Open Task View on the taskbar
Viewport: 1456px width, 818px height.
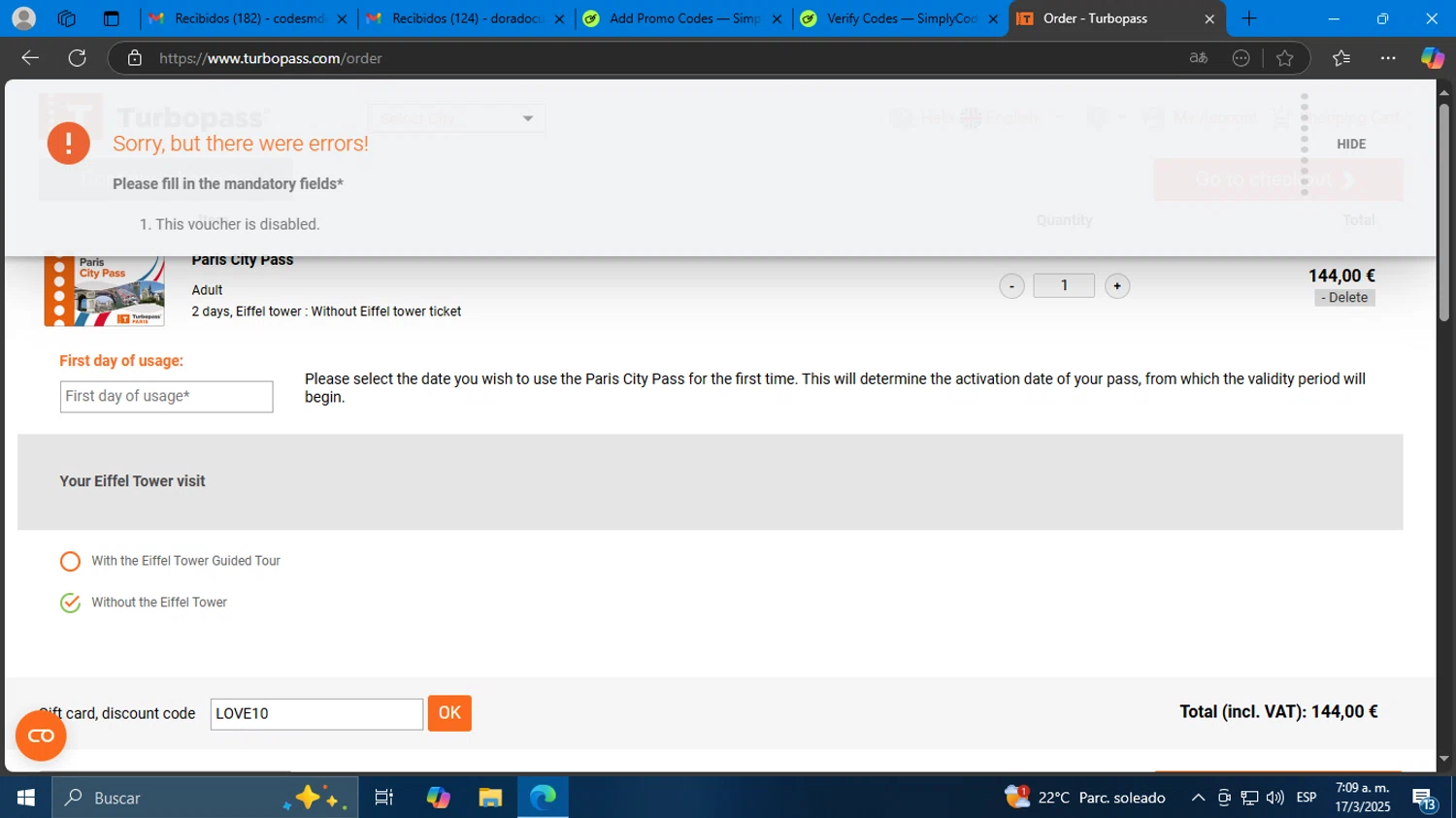point(384,798)
